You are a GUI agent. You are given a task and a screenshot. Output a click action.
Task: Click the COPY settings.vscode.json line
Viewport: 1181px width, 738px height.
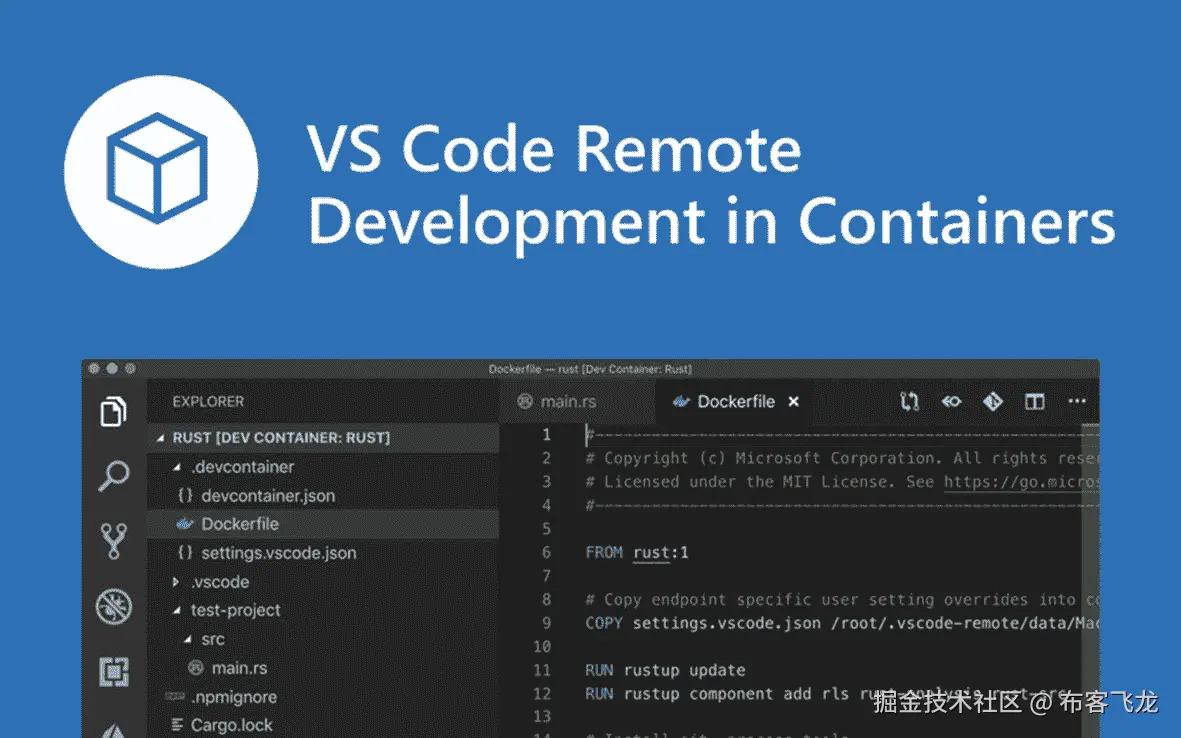[x=842, y=623]
